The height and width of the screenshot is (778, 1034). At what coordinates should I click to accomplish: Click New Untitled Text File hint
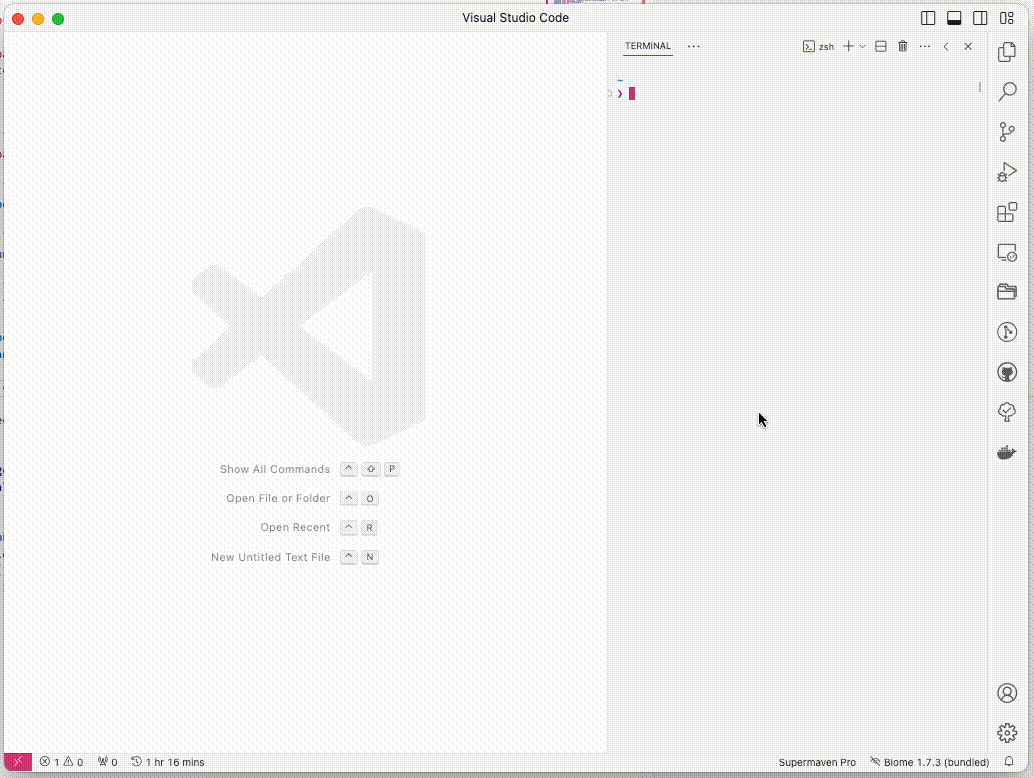[270, 557]
